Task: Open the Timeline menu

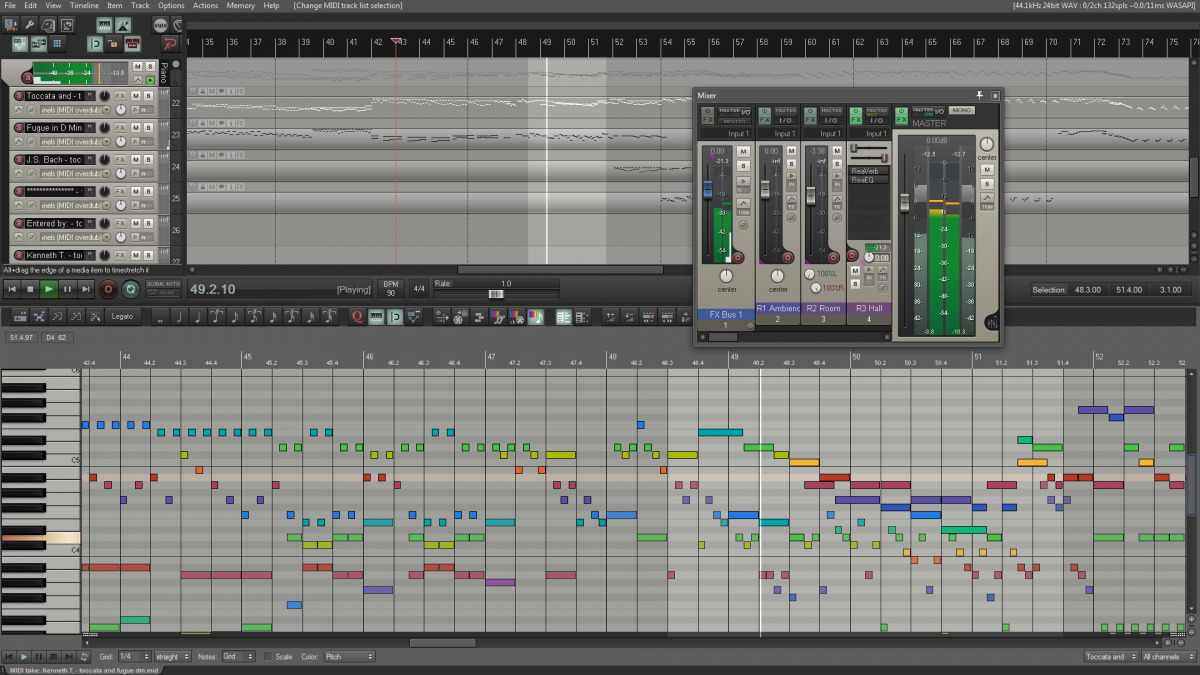Action: pos(84,6)
